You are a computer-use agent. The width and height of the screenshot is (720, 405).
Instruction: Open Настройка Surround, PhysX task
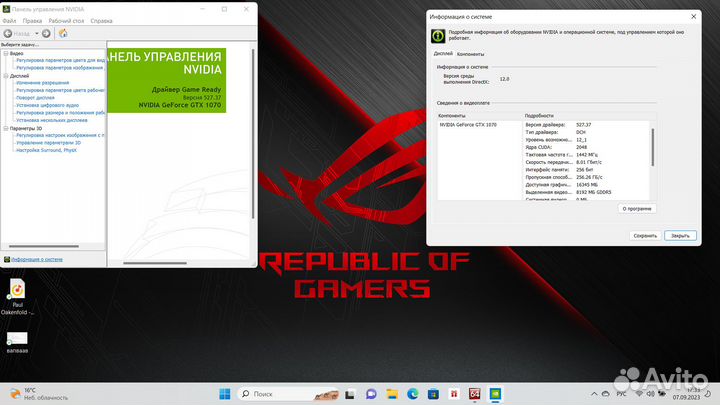tap(46, 150)
